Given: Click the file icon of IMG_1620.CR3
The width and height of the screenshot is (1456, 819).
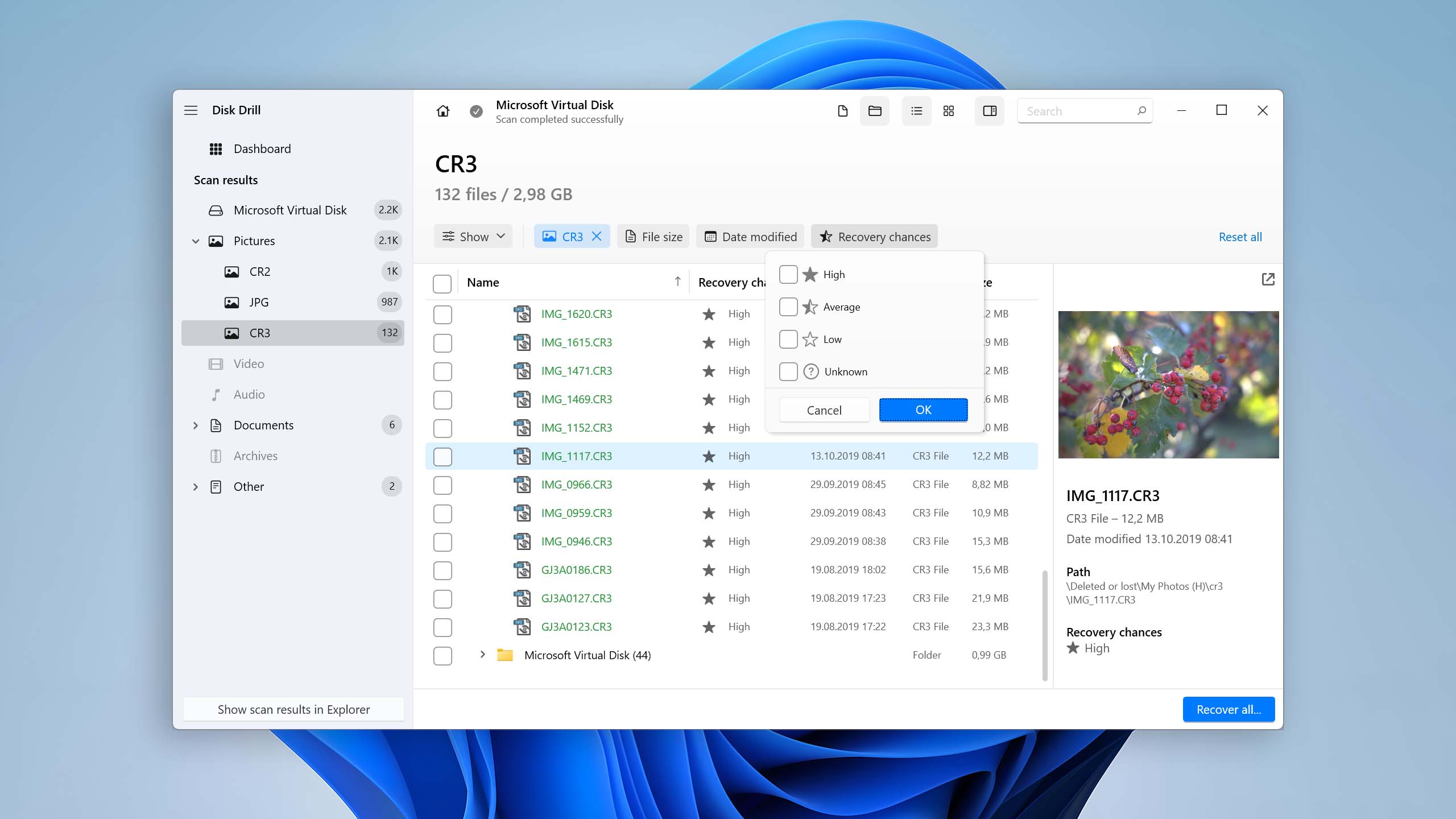Looking at the screenshot, I should click(x=522, y=314).
